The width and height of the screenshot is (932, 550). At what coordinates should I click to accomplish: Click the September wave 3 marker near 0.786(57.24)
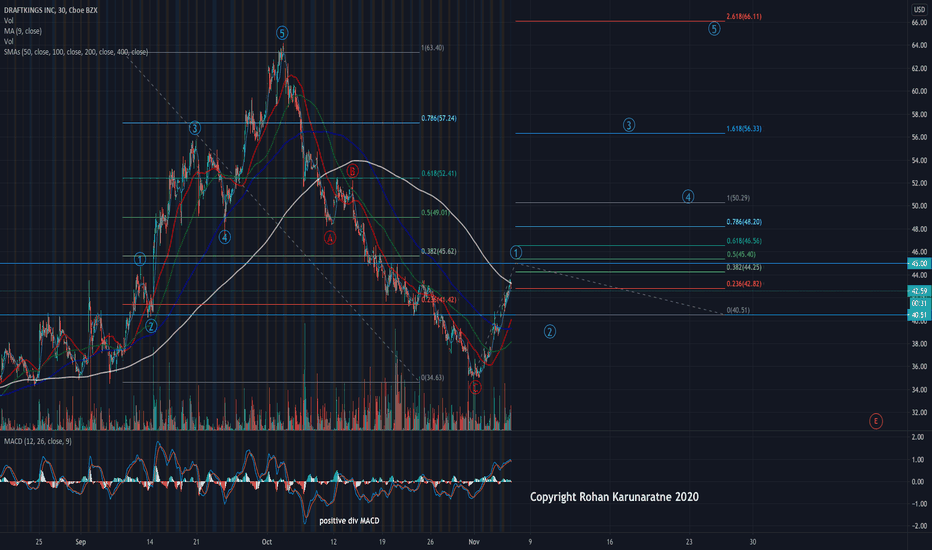point(194,127)
